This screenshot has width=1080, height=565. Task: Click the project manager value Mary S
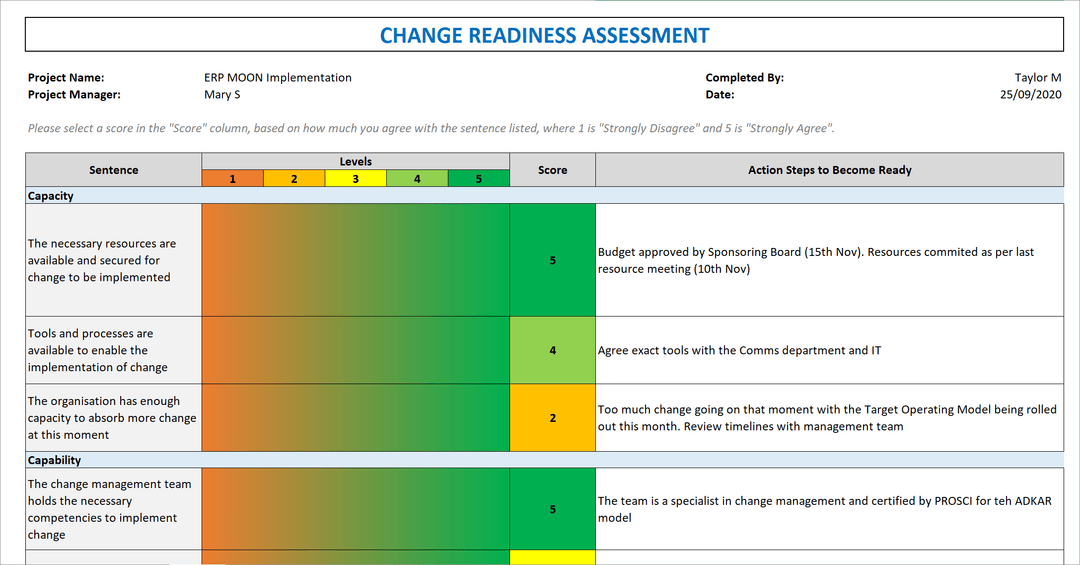pos(222,95)
